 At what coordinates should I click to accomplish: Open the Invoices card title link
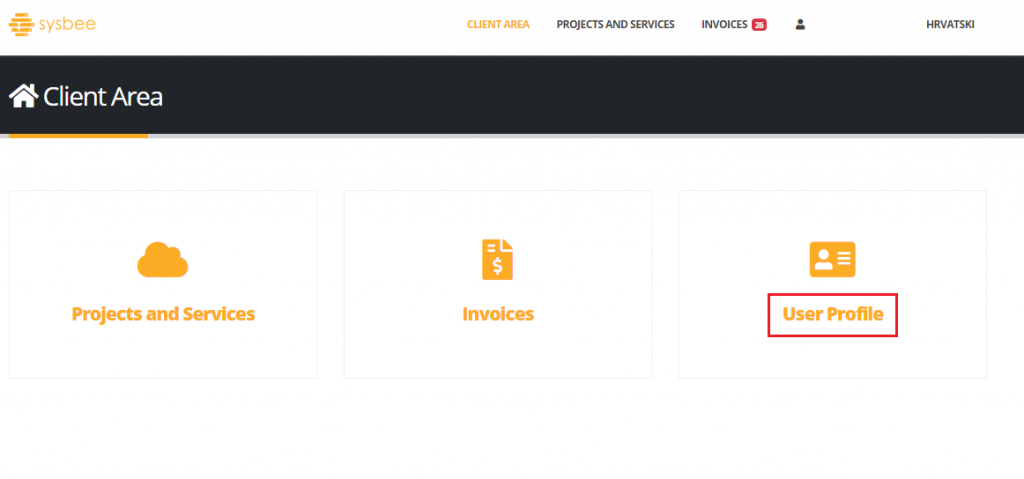click(497, 314)
